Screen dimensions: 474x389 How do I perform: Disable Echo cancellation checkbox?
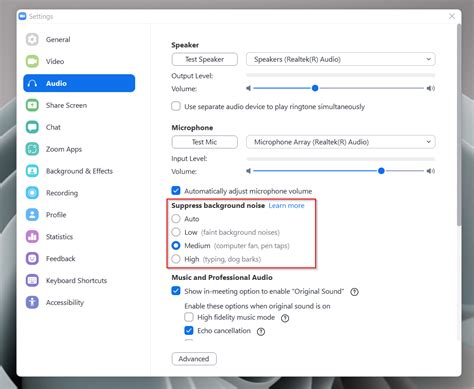click(189, 330)
